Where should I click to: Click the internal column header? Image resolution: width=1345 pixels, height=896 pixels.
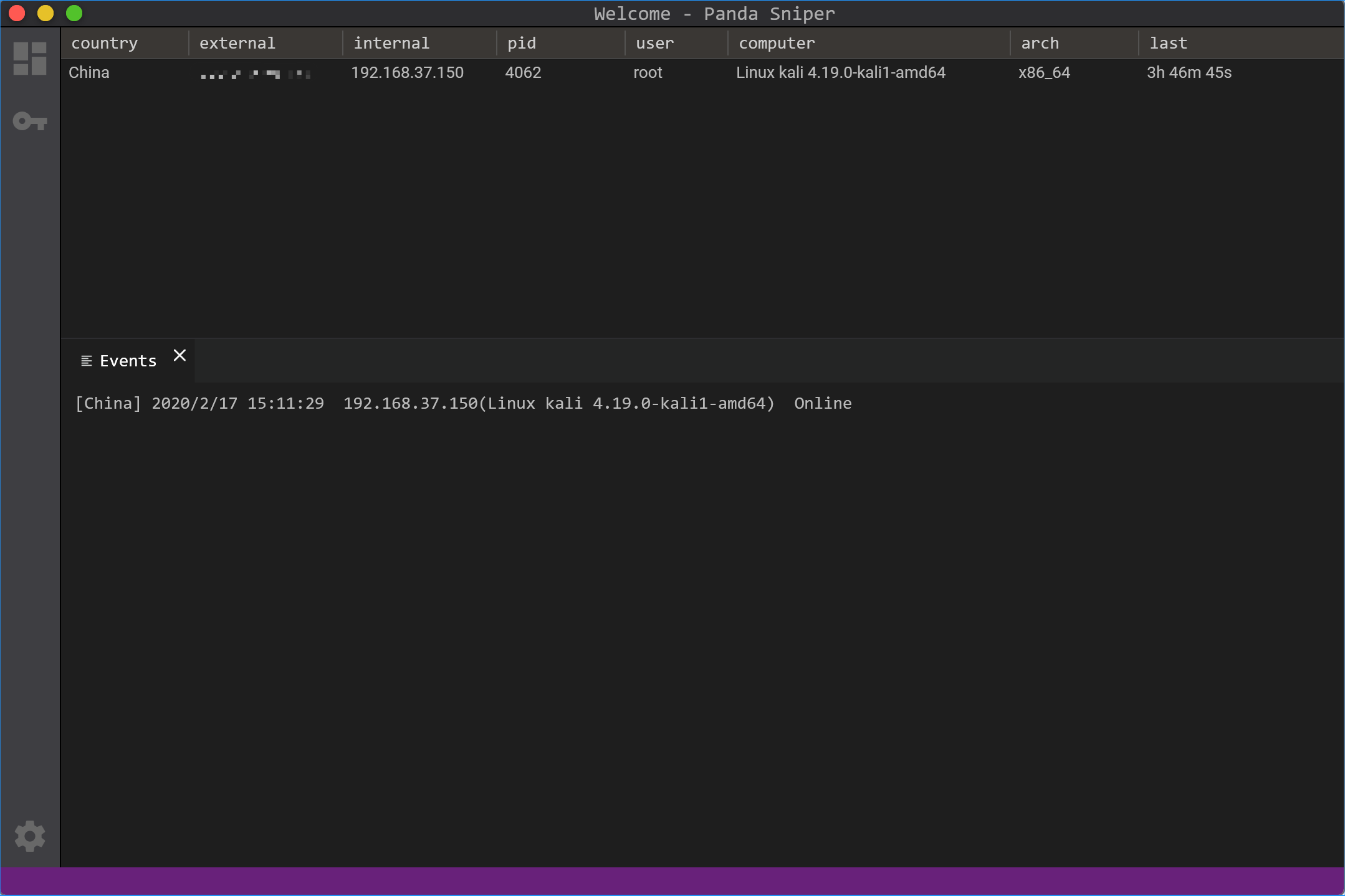click(x=391, y=43)
